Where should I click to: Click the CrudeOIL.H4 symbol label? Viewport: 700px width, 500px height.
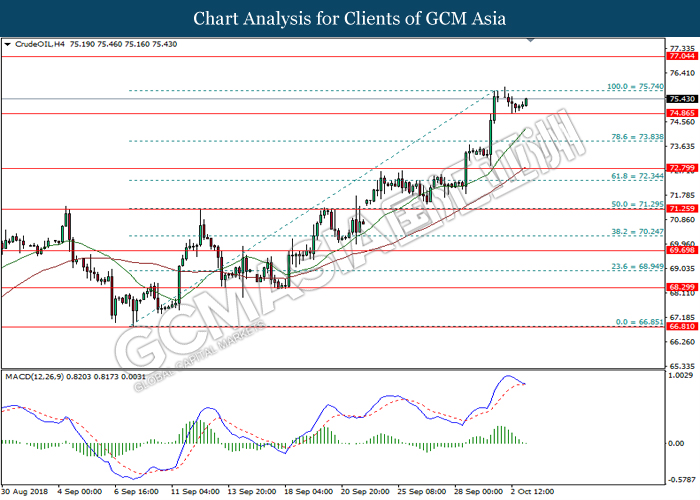pos(40,44)
